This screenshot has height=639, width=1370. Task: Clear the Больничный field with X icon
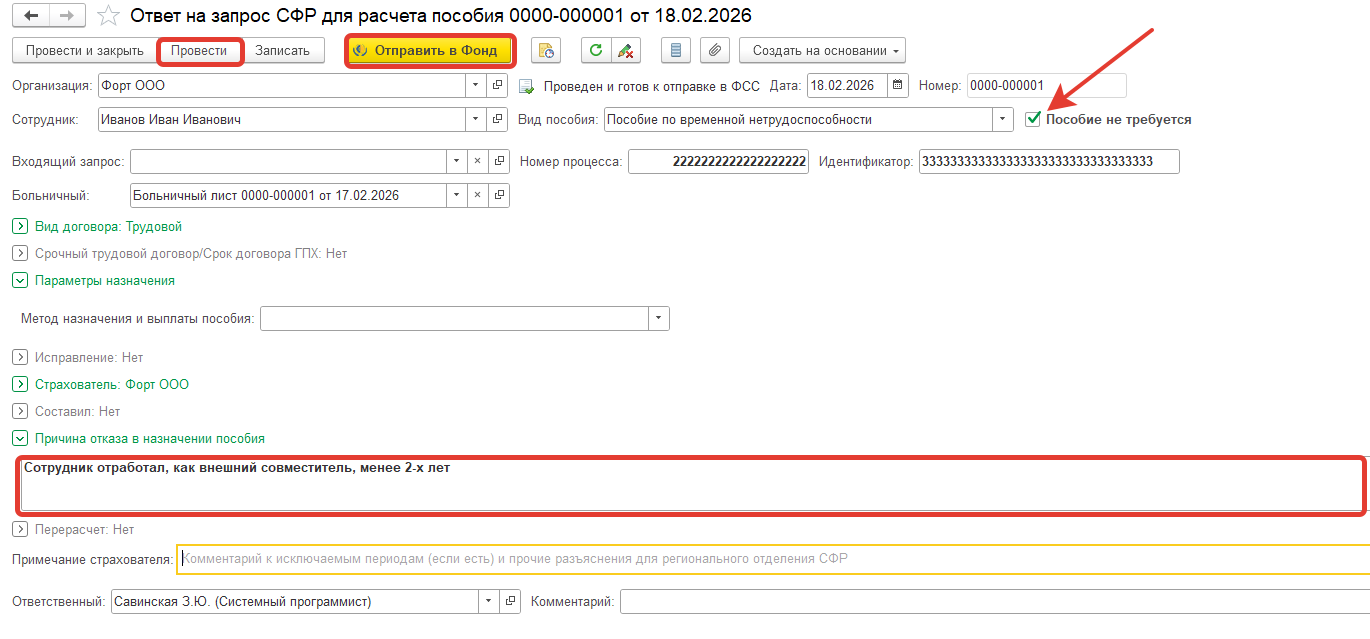[x=477, y=195]
